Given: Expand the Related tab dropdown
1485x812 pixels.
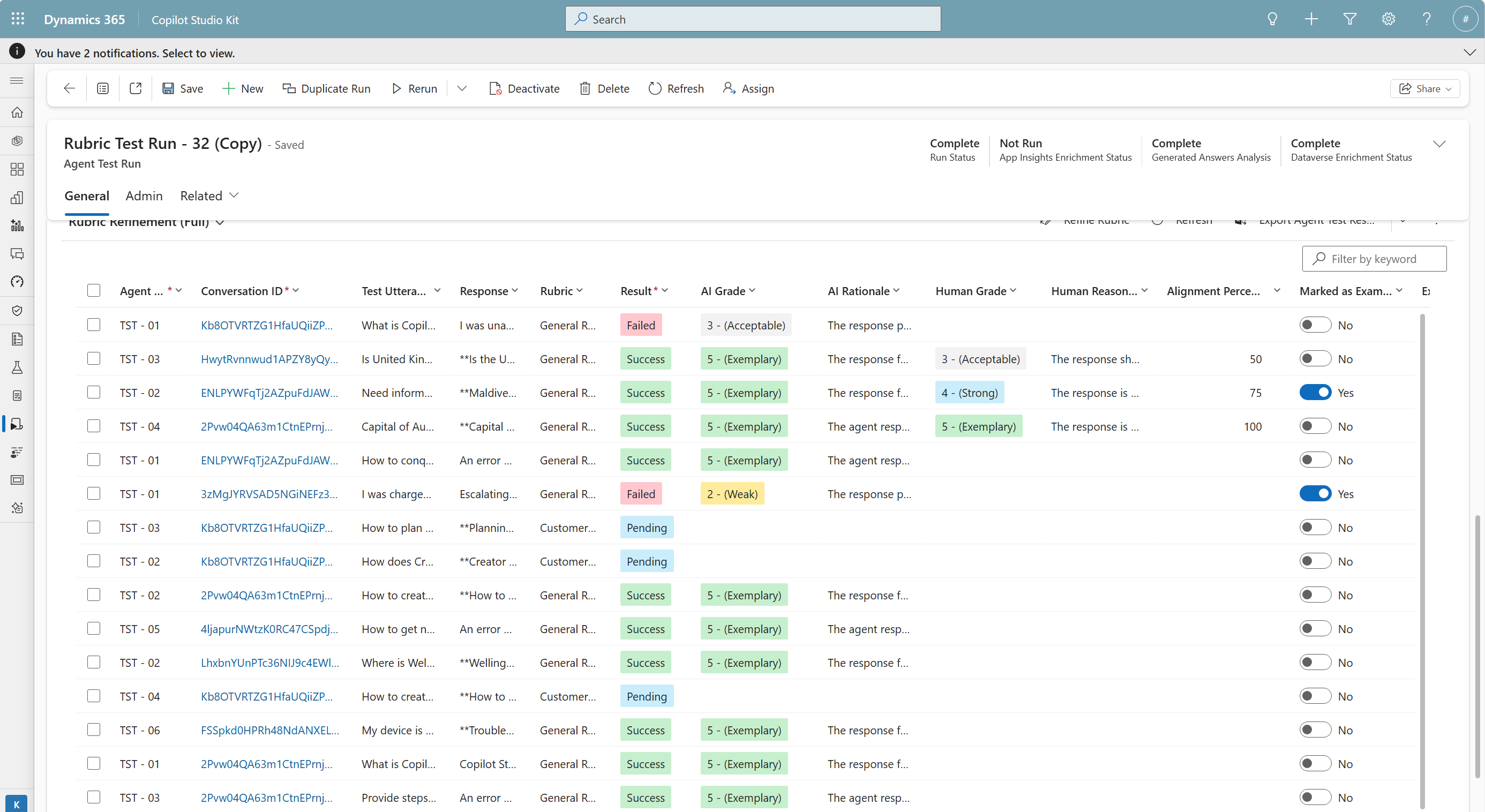Looking at the screenshot, I should [209, 196].
